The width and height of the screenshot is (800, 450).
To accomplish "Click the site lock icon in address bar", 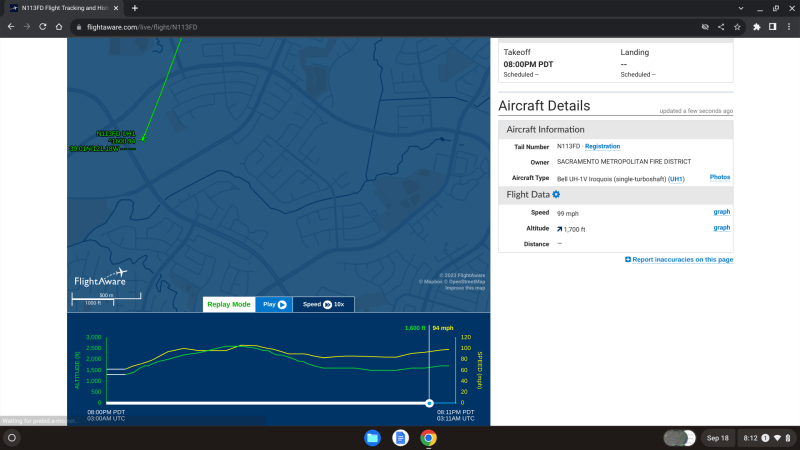I will [x=79, y=27].
